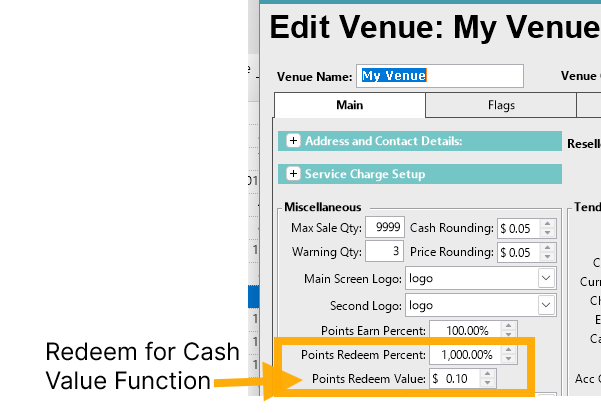Viewport: 601px width, 413px height.
Task: Lower Points Earn Percent using down arrow
Action: [509, 334]
